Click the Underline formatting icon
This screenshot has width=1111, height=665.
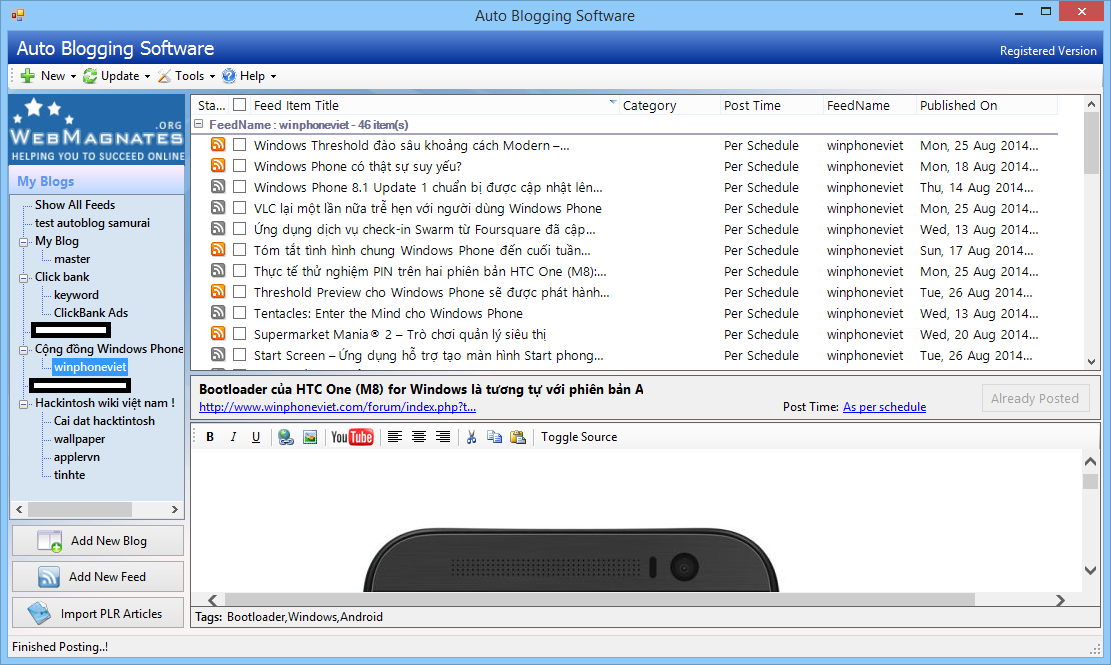point(256,437)
